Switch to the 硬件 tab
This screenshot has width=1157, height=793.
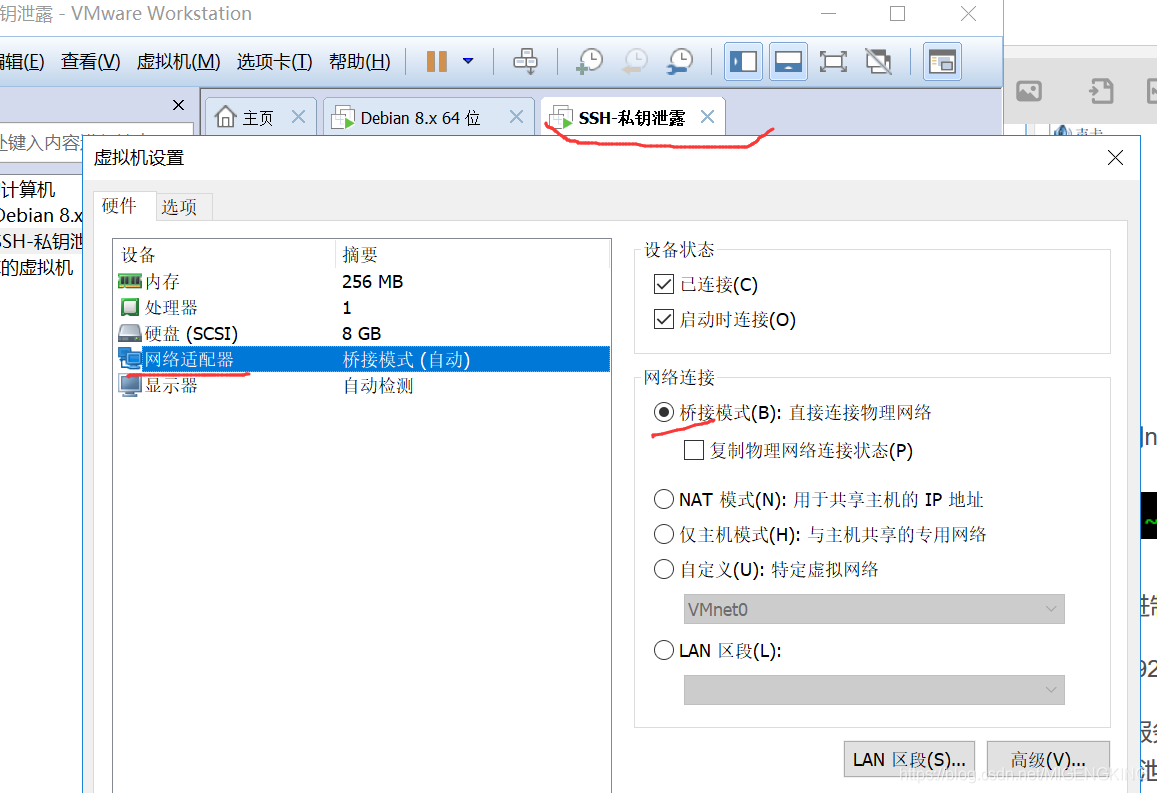point(124,206)
